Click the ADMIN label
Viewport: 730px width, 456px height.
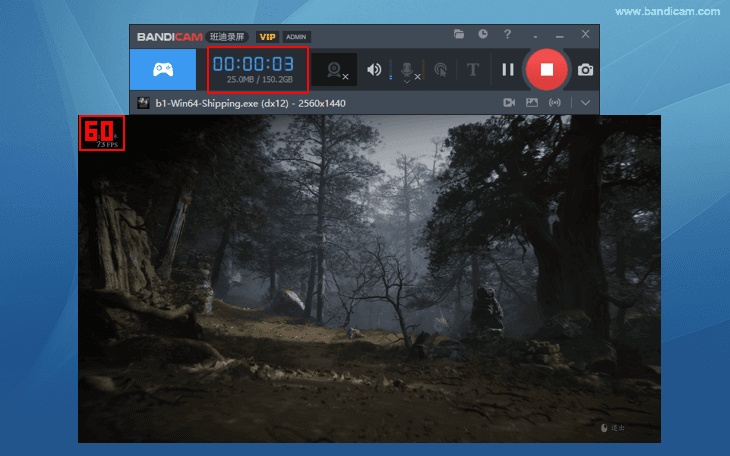coord(296,36)
